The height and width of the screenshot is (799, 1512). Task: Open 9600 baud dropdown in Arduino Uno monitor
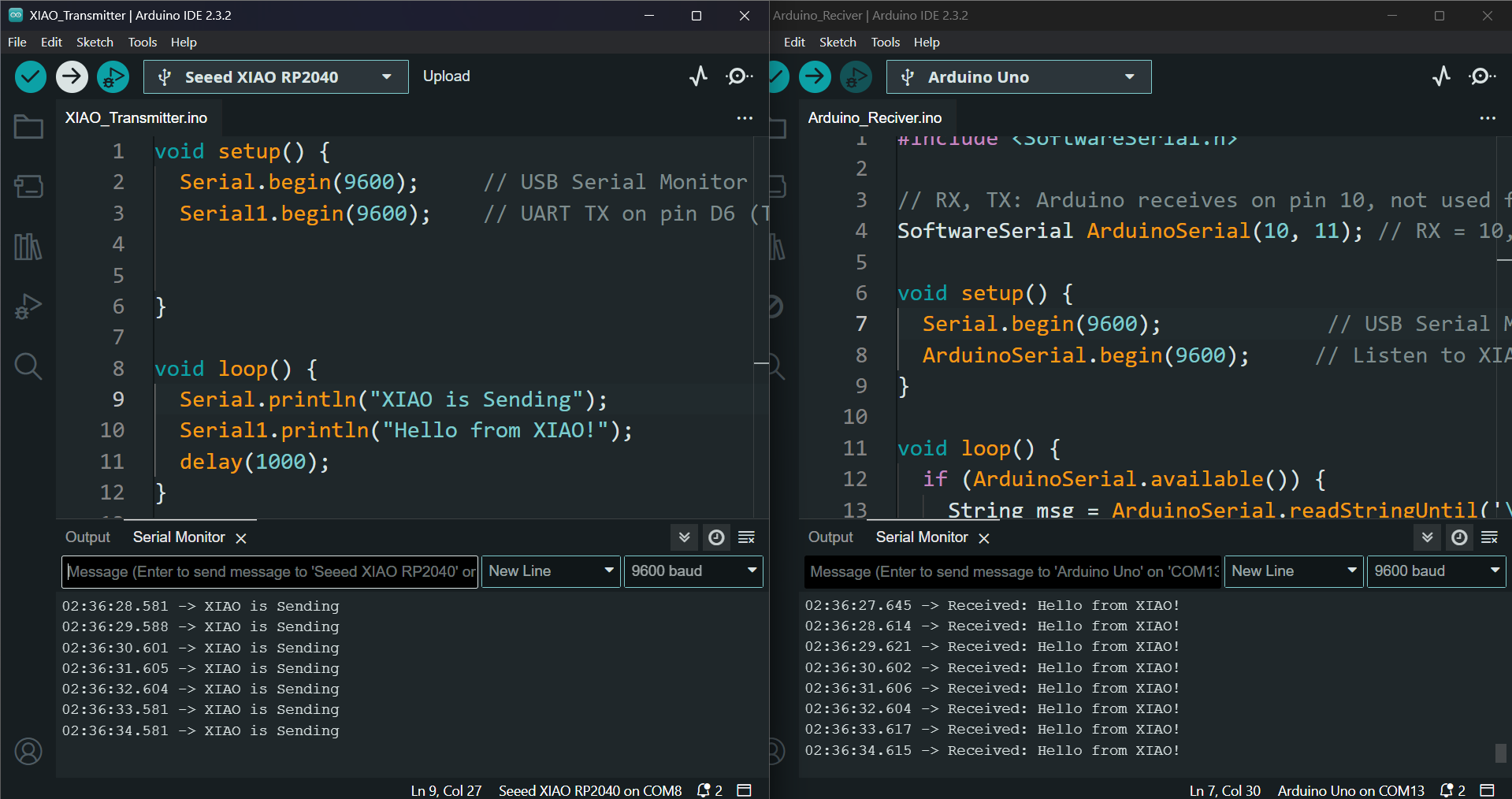tap(1436, 571)
